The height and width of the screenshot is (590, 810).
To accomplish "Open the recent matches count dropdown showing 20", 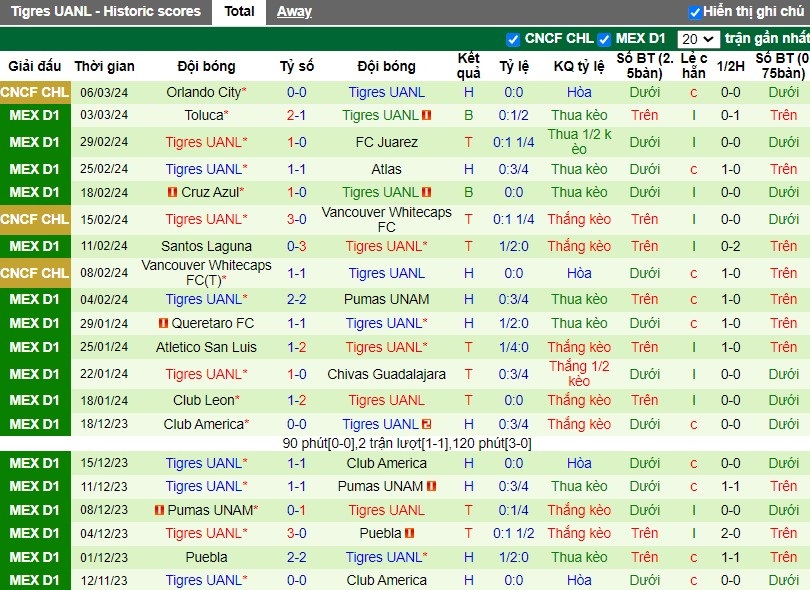I will 698,39.
